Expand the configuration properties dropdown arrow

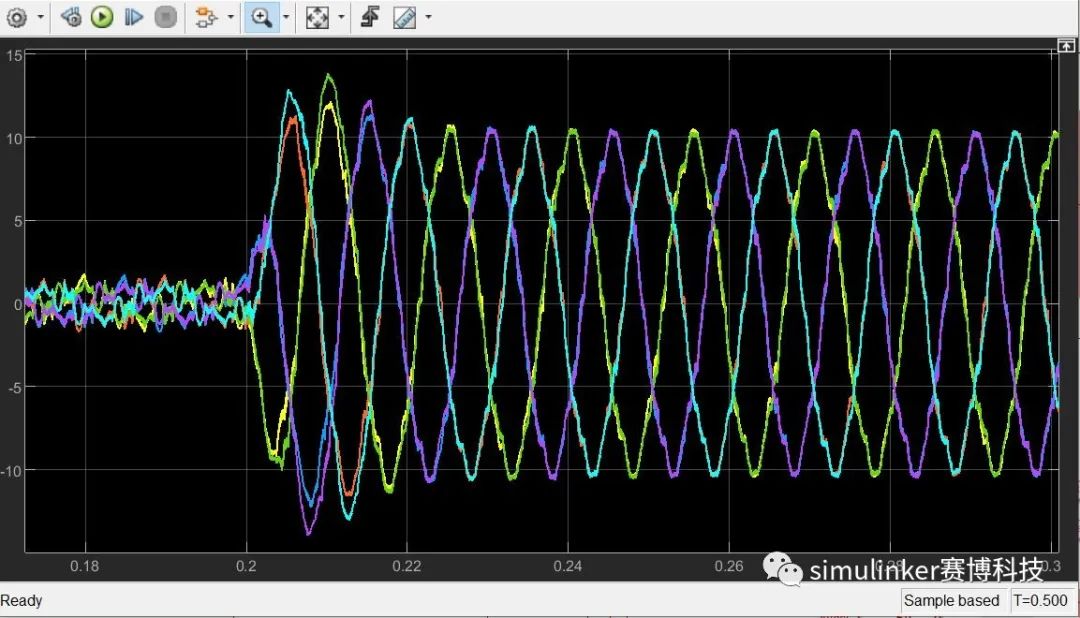[40, 17]
